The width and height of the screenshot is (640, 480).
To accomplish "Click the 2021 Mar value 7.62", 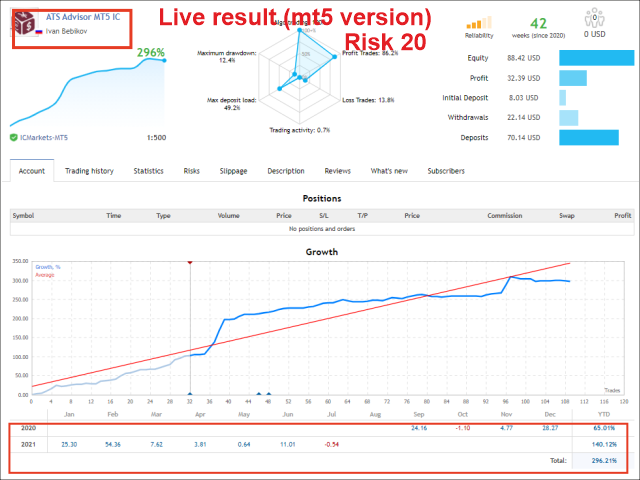I will (x=156, y=444).
